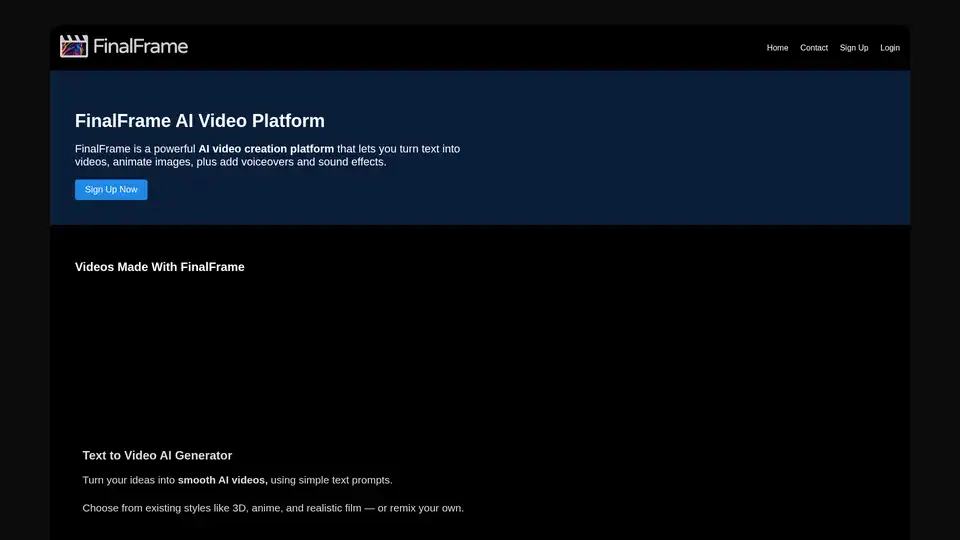Click the FinalFrame wordmark in the header
Viewport: 960px width, 540px height.
pyautogui.click(x=140, y=46)
